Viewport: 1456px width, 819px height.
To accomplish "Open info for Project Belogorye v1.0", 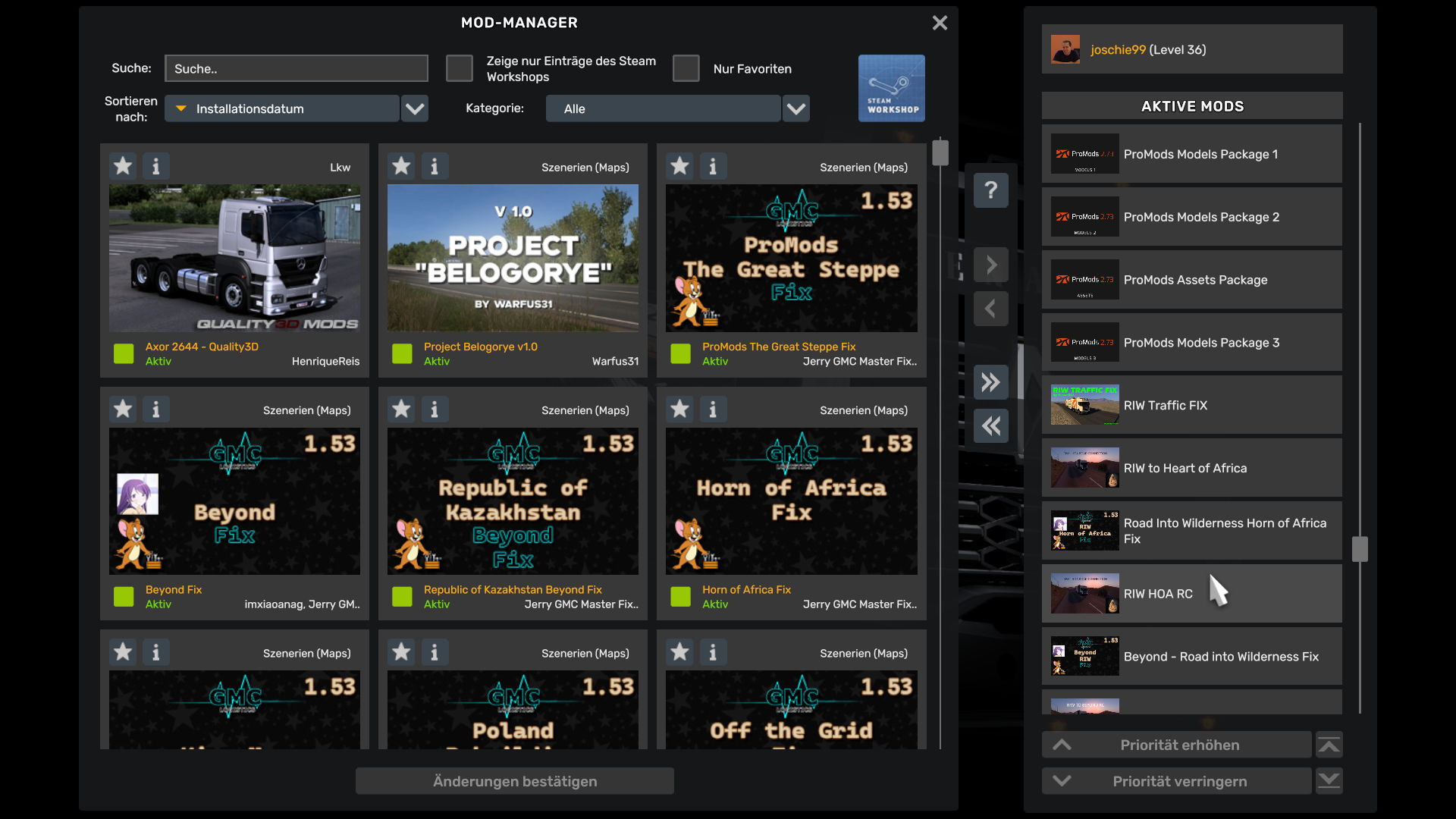I will (435, 166).
